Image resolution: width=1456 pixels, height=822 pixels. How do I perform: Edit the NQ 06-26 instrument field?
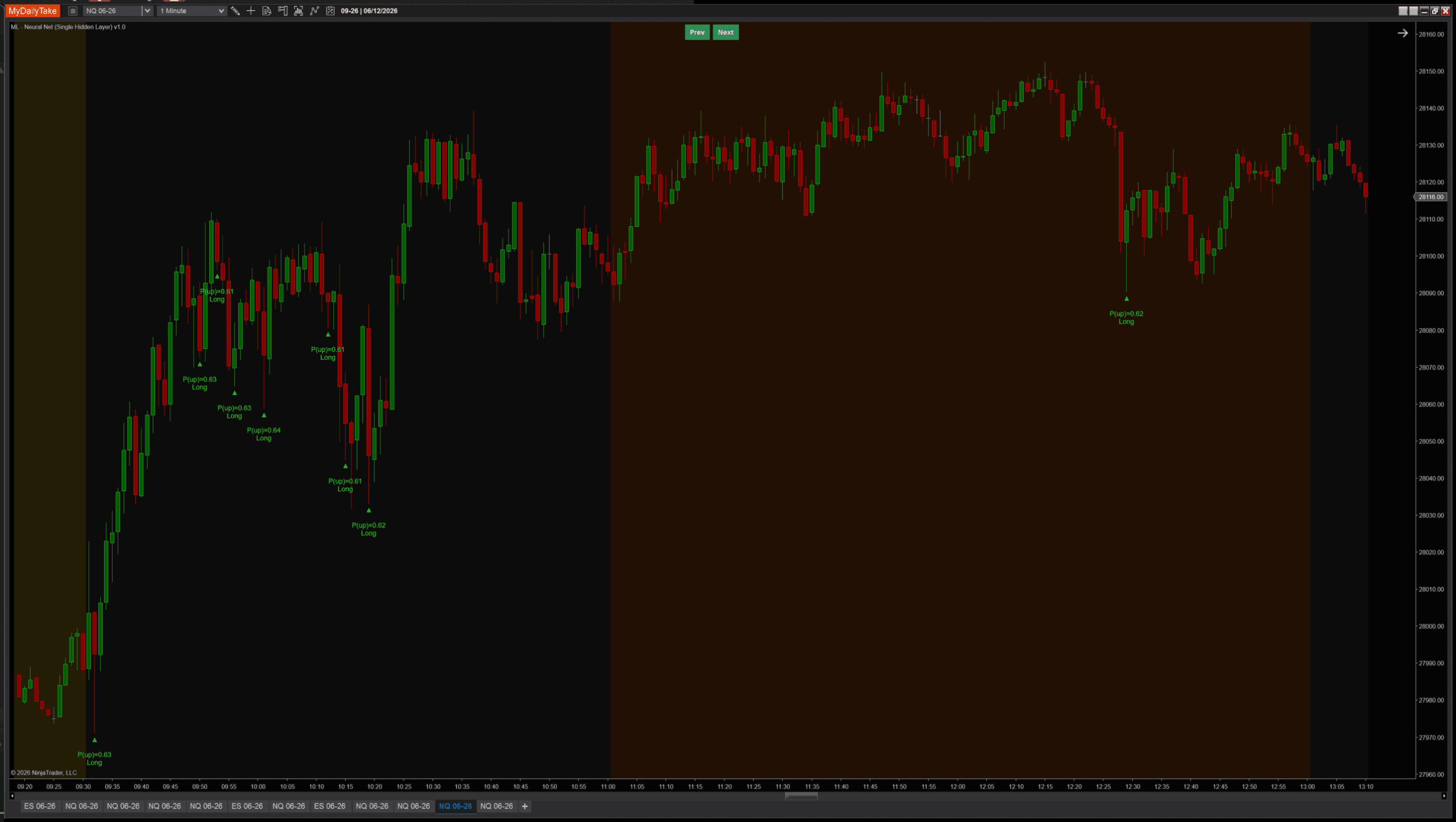coord(113,11)
